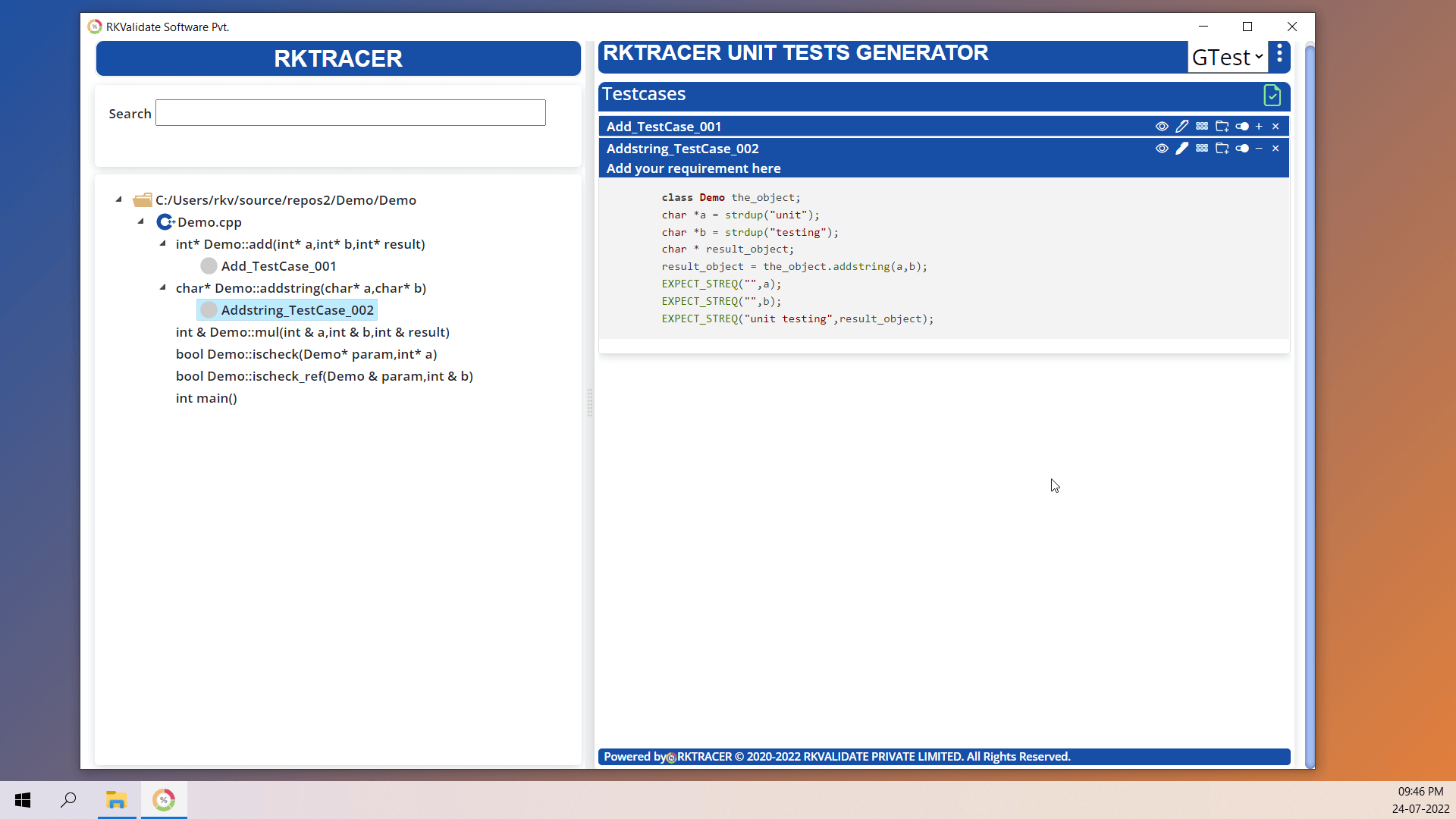Select Demo::ischeck function in tree
Screen dimensions: 1456x819
pyautogui.click(x=306, y=353)
